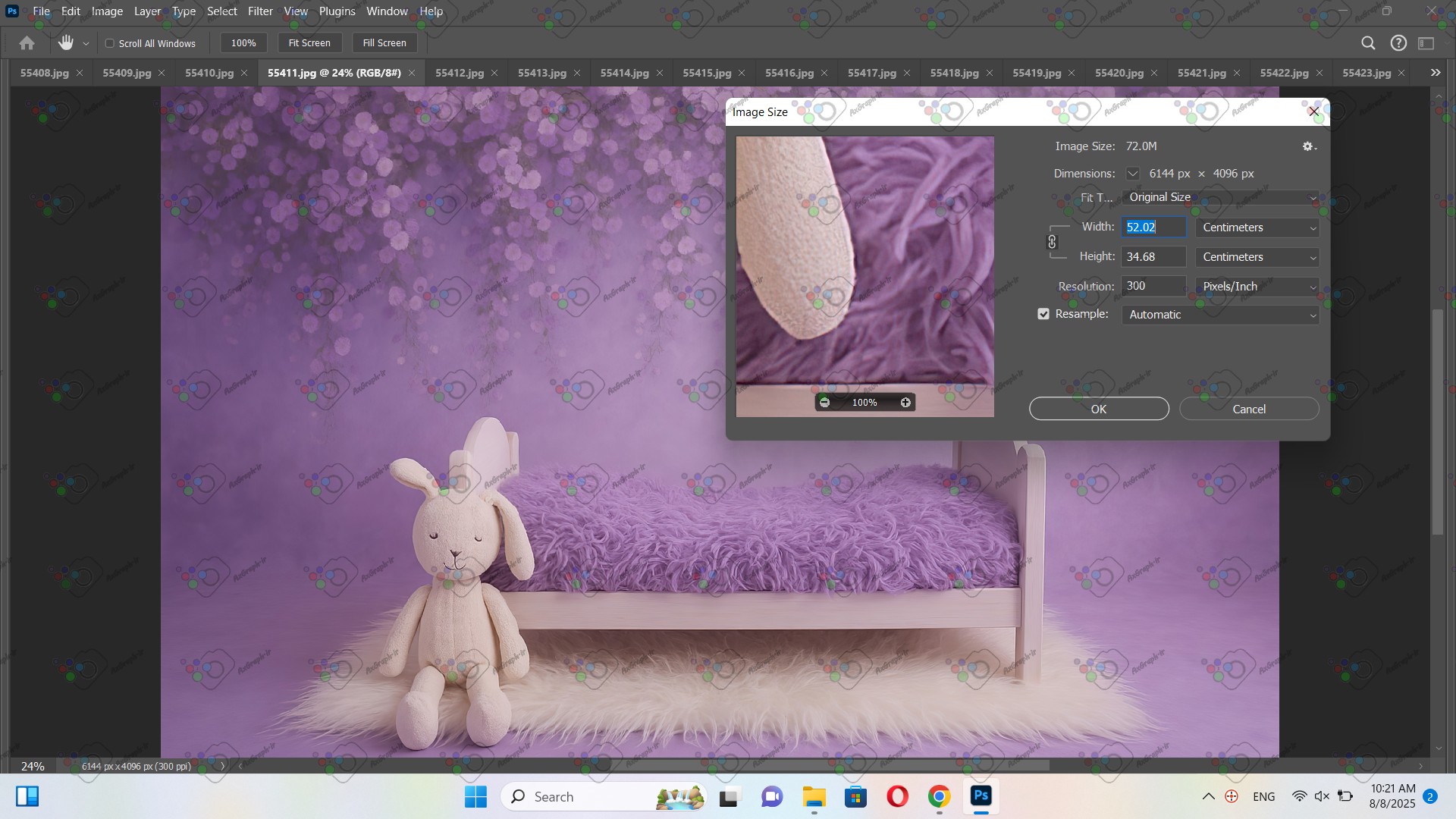Toggle the constrain proportions link icon
The width and height of the screenshot is (1456, 819).
coord(1052,242)
